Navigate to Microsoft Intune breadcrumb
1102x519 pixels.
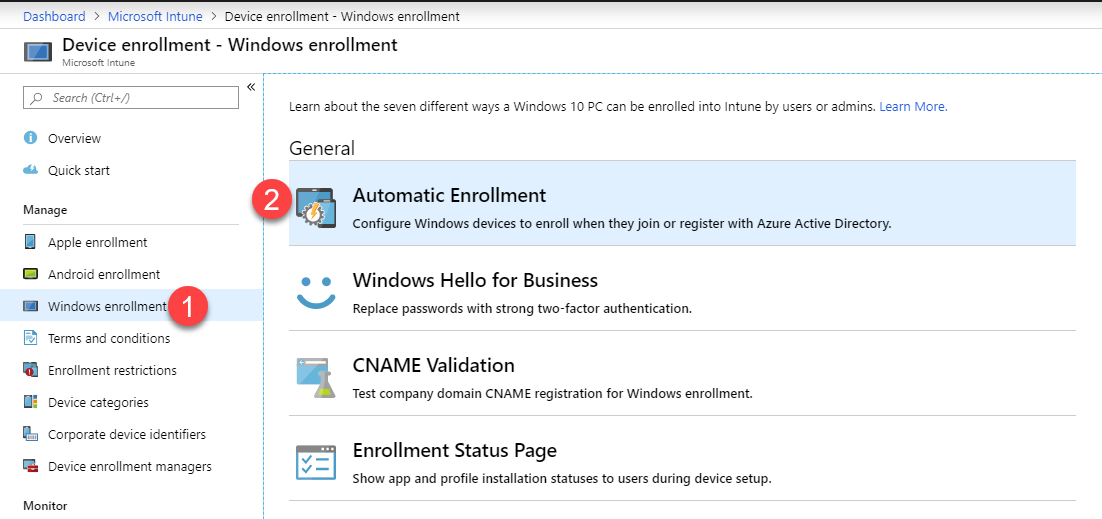[x=155, y=16]
